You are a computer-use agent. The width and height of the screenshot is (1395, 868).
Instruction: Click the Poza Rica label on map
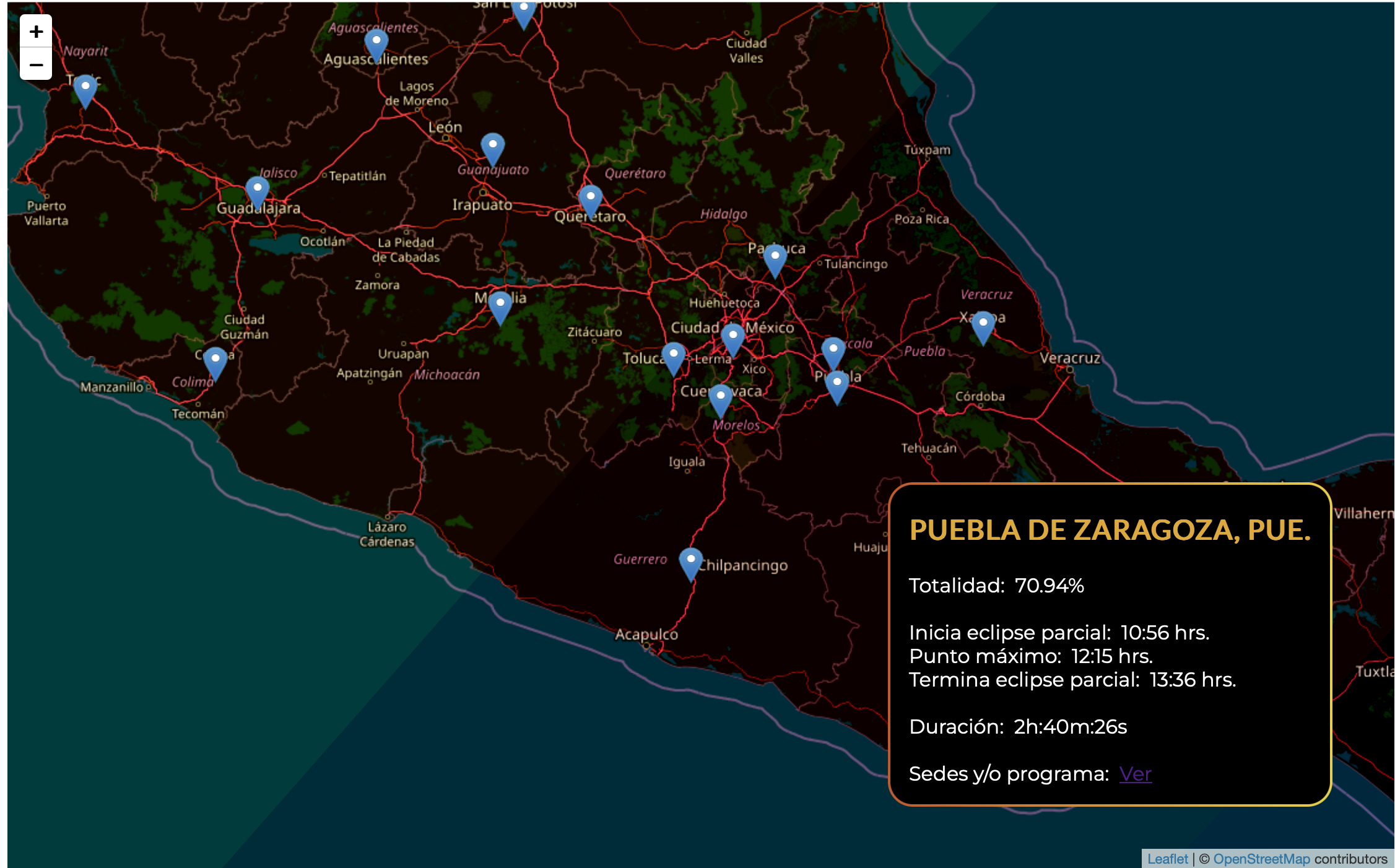point(921,219)
